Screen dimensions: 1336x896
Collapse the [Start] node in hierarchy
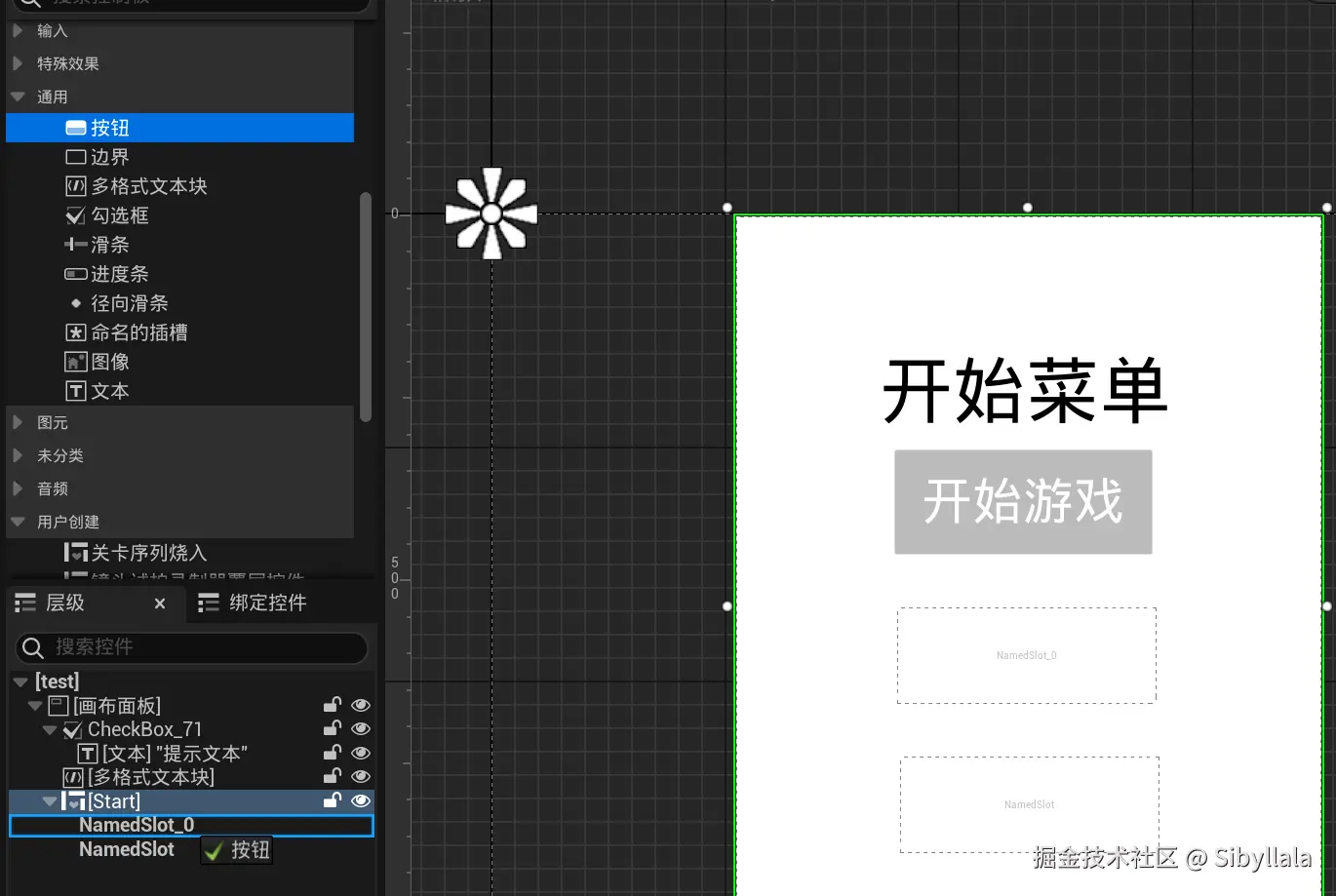50,801
